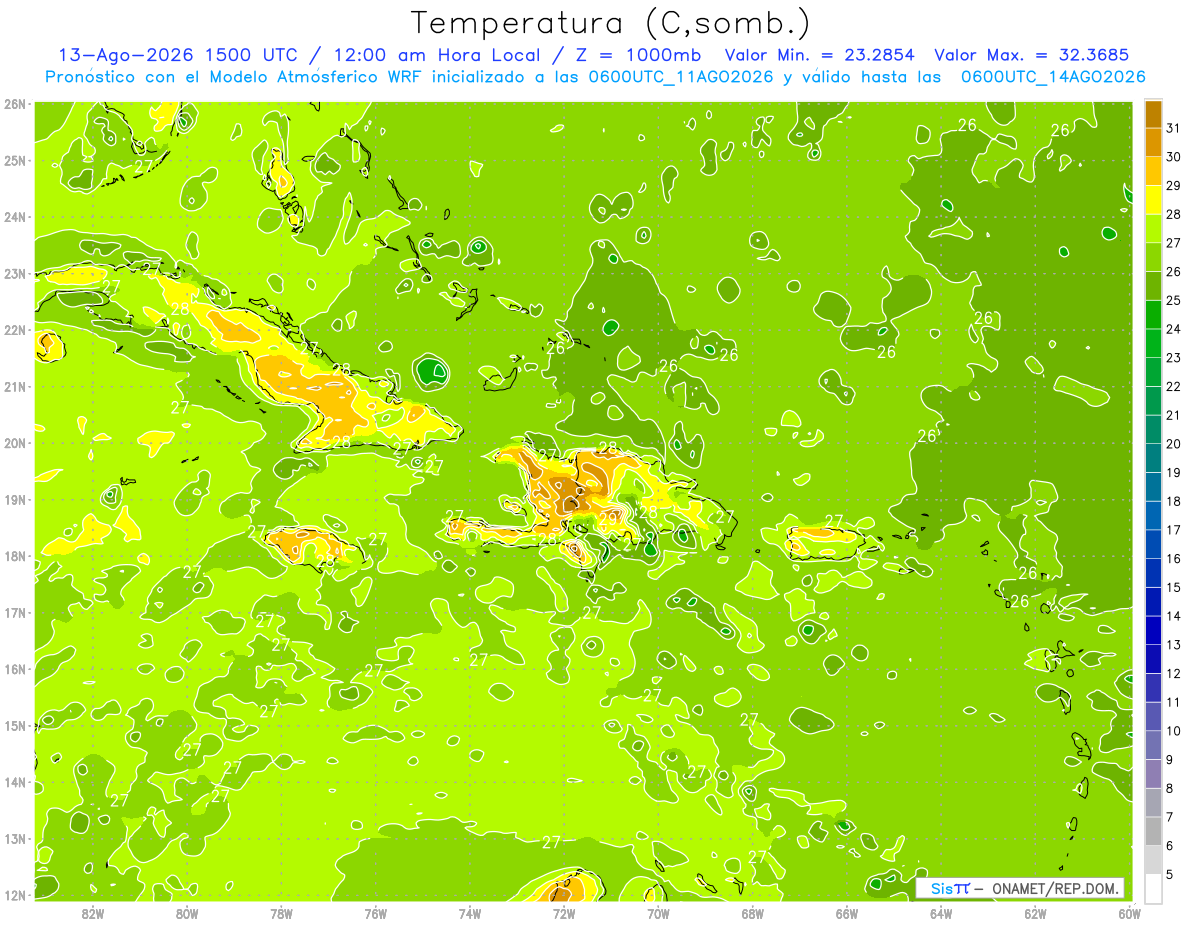This screenshot has width=1200, height=927.
Task: Click the '17N' latitude axis label
Action: coord(15,613)
